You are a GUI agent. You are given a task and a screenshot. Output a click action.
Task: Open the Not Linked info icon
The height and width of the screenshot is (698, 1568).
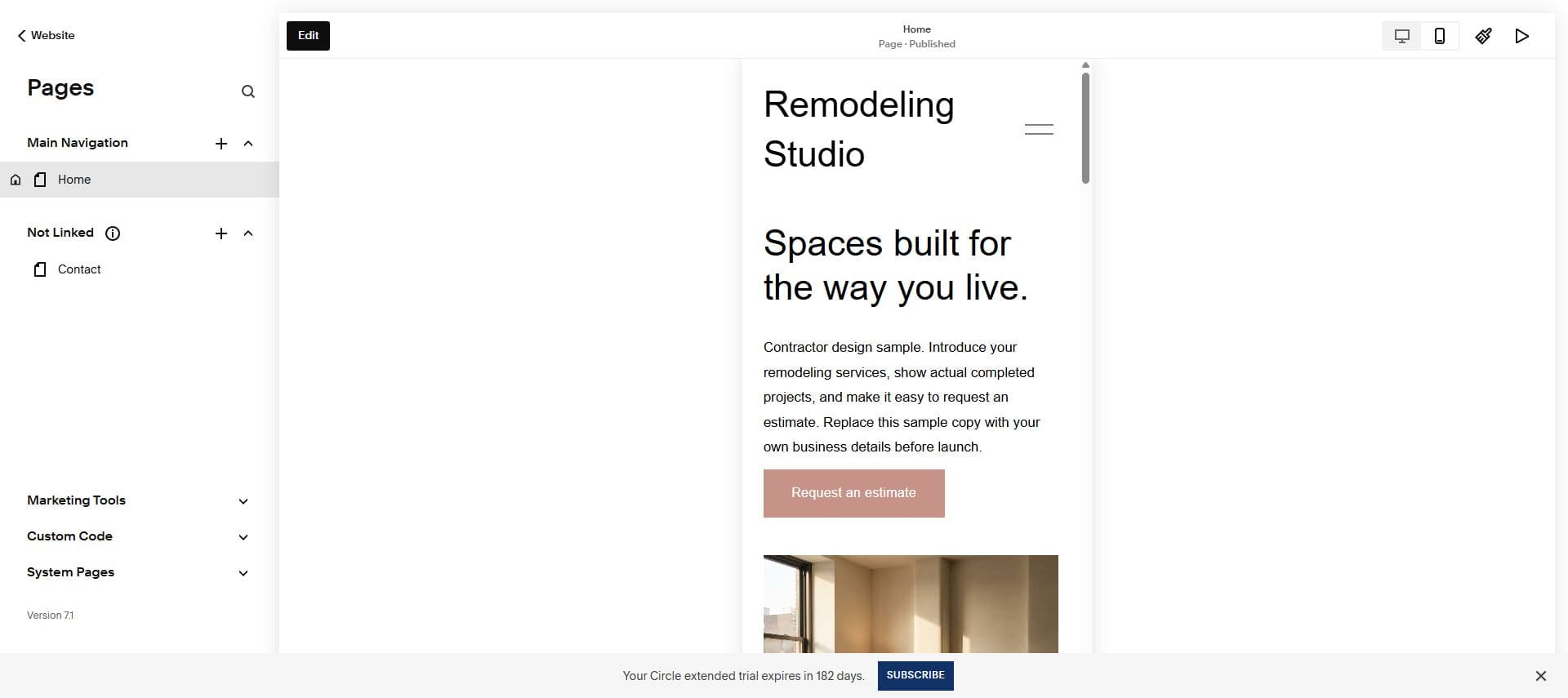113,233
